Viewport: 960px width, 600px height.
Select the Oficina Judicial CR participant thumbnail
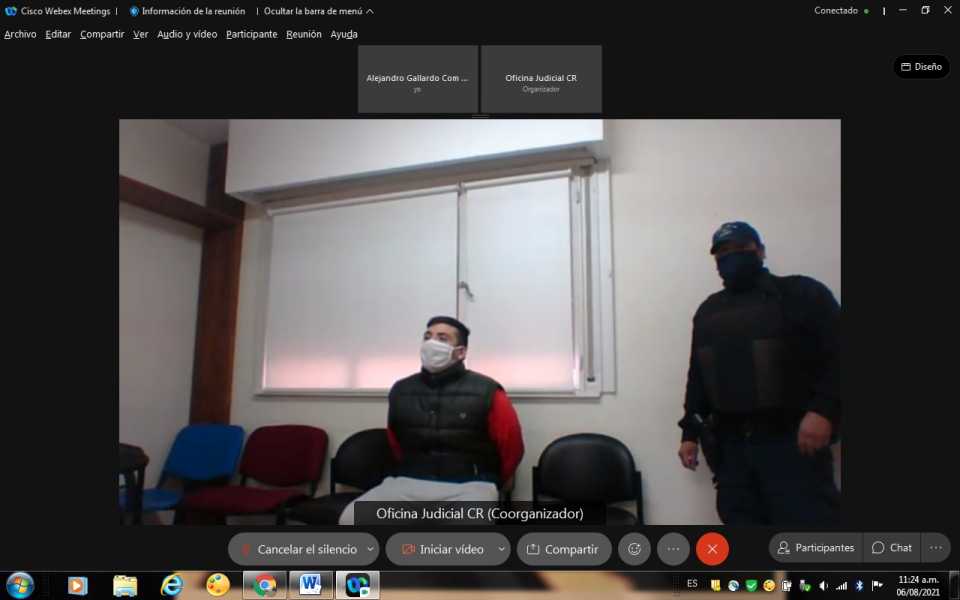tap(541, 79)
